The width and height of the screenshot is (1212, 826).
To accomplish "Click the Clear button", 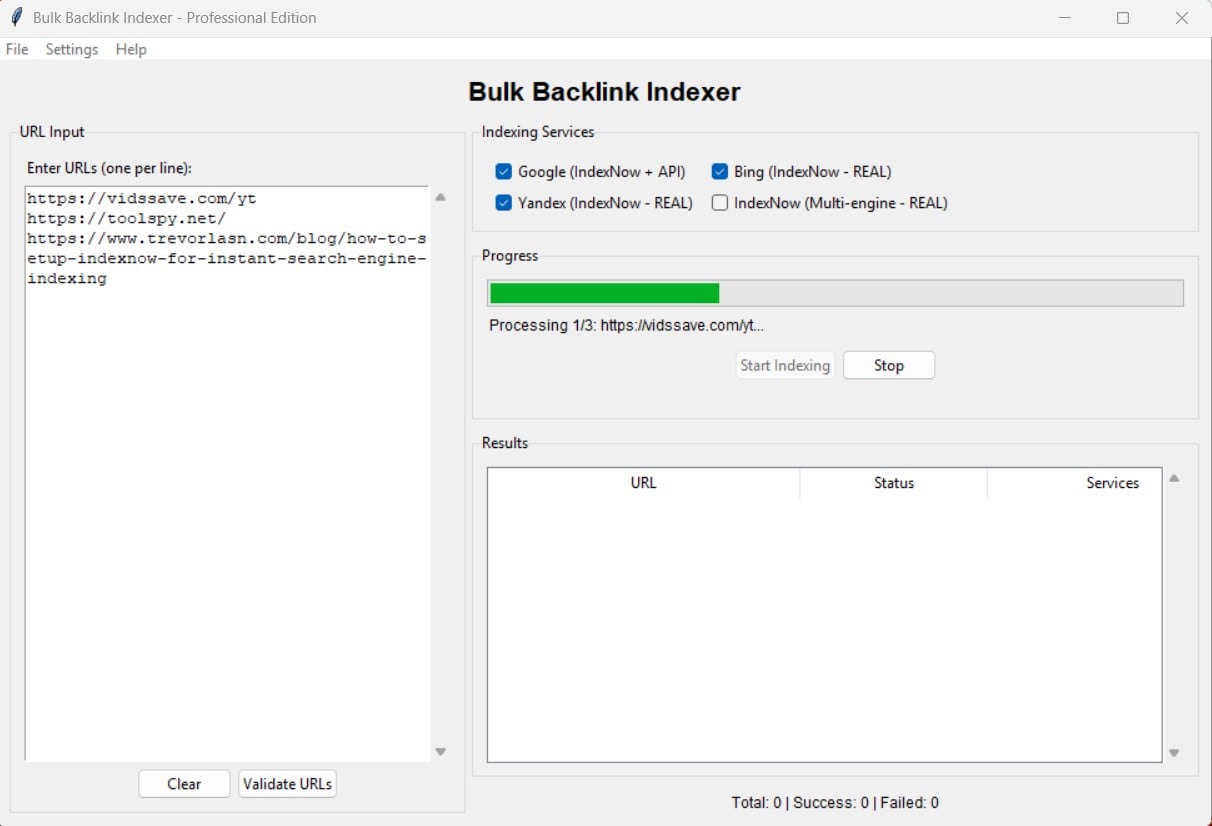I will pos(184,784).
